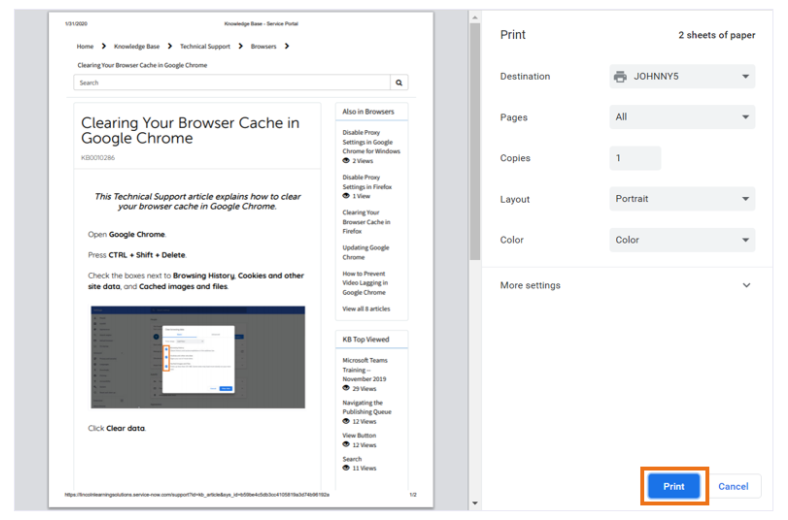
Task: Click the Also in Browsers heading
Action: point(368,112)
